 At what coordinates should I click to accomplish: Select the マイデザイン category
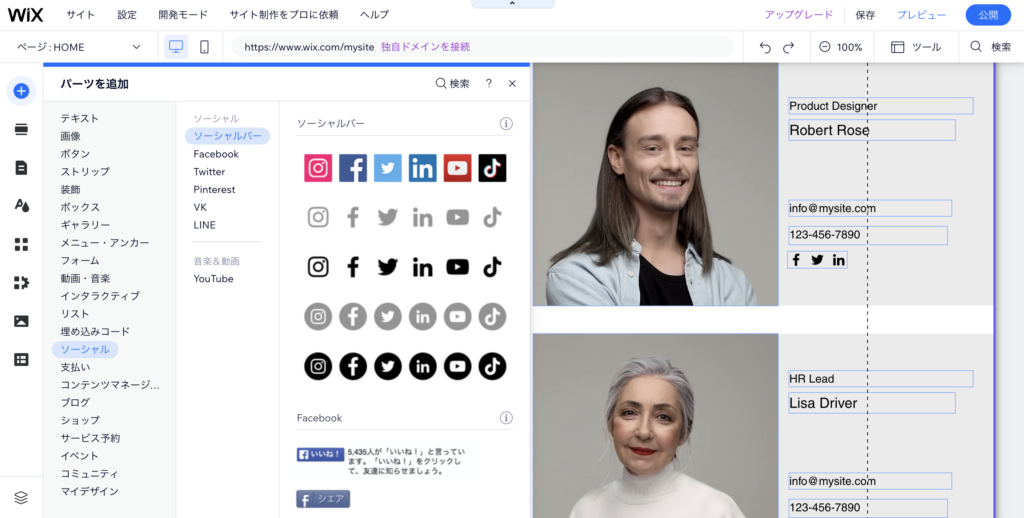(89, 491)
